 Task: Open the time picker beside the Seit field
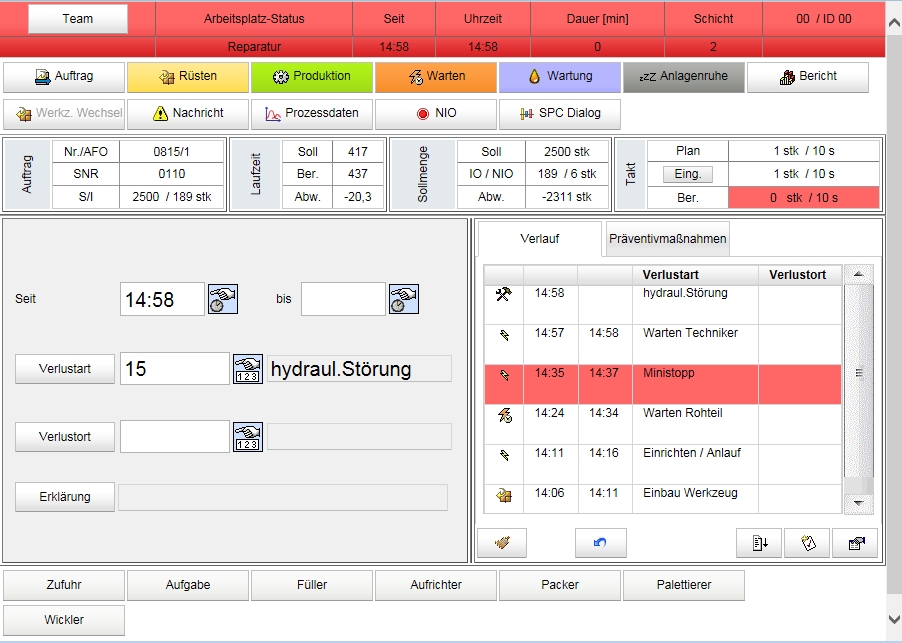click(x=222, y=299)
